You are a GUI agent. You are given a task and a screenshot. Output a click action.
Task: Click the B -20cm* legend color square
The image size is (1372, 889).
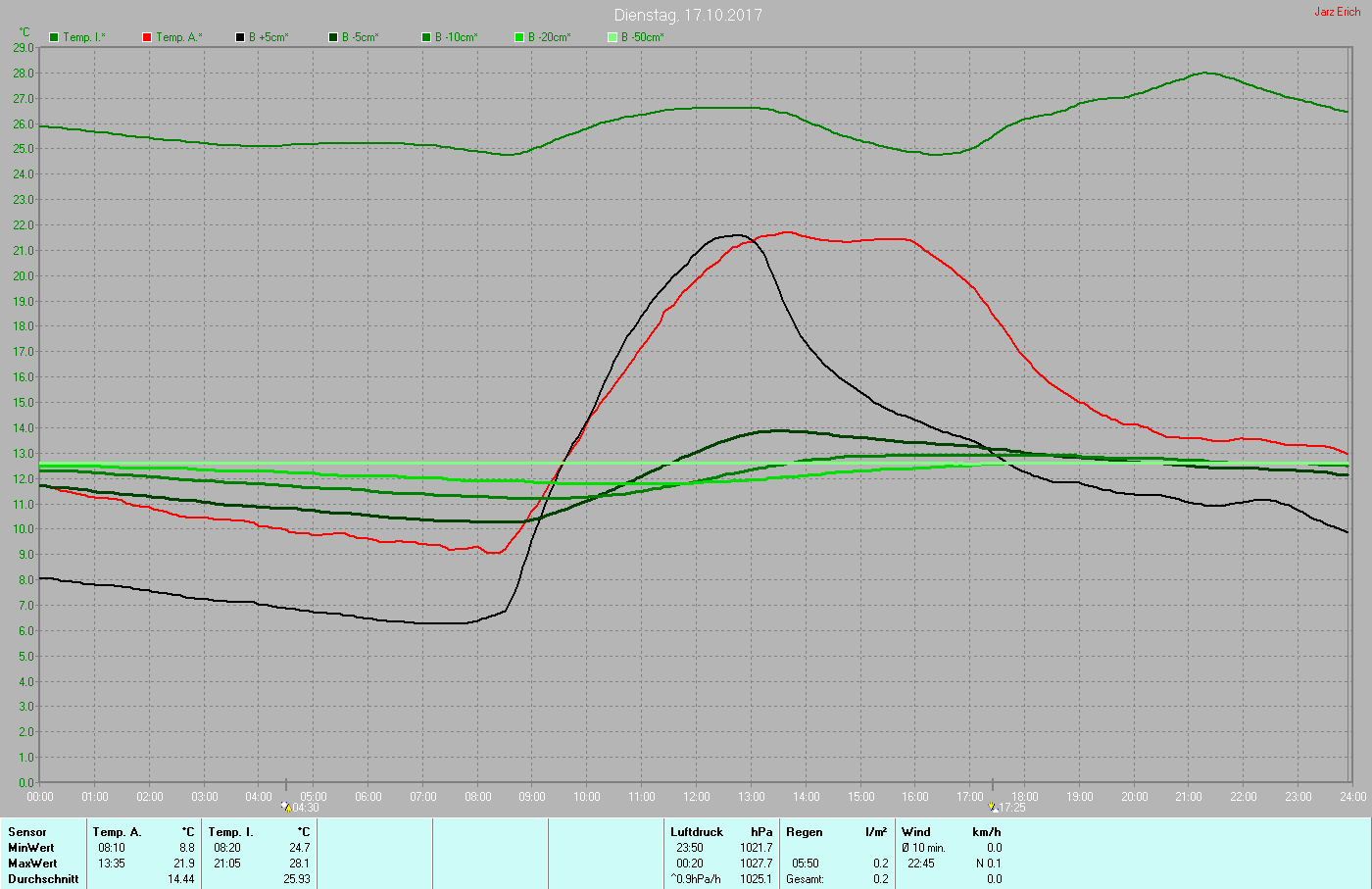pos(519,37)
